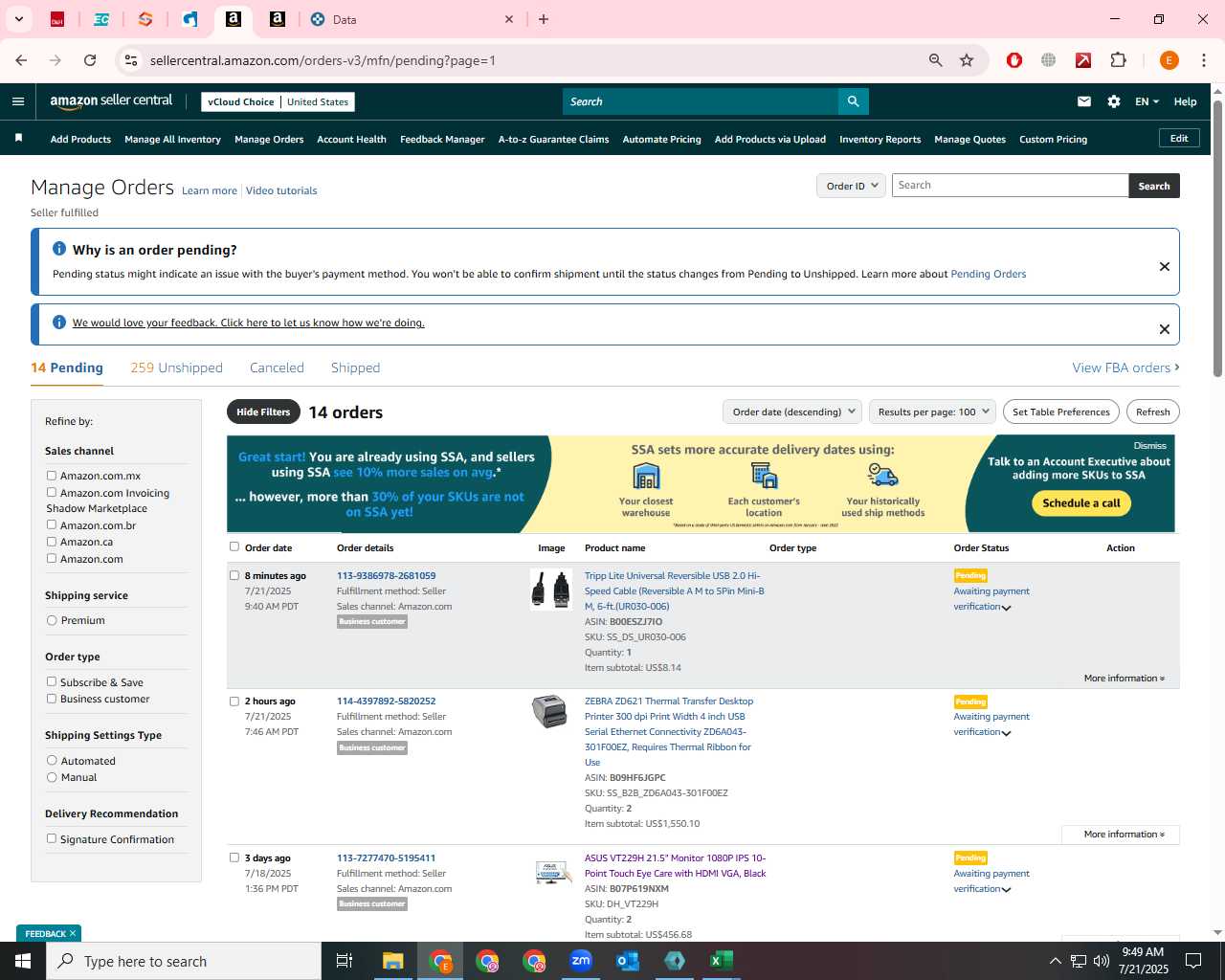Bookmark this page with the star icon
Screen dimensions: 1225x980
coord(967,60)
